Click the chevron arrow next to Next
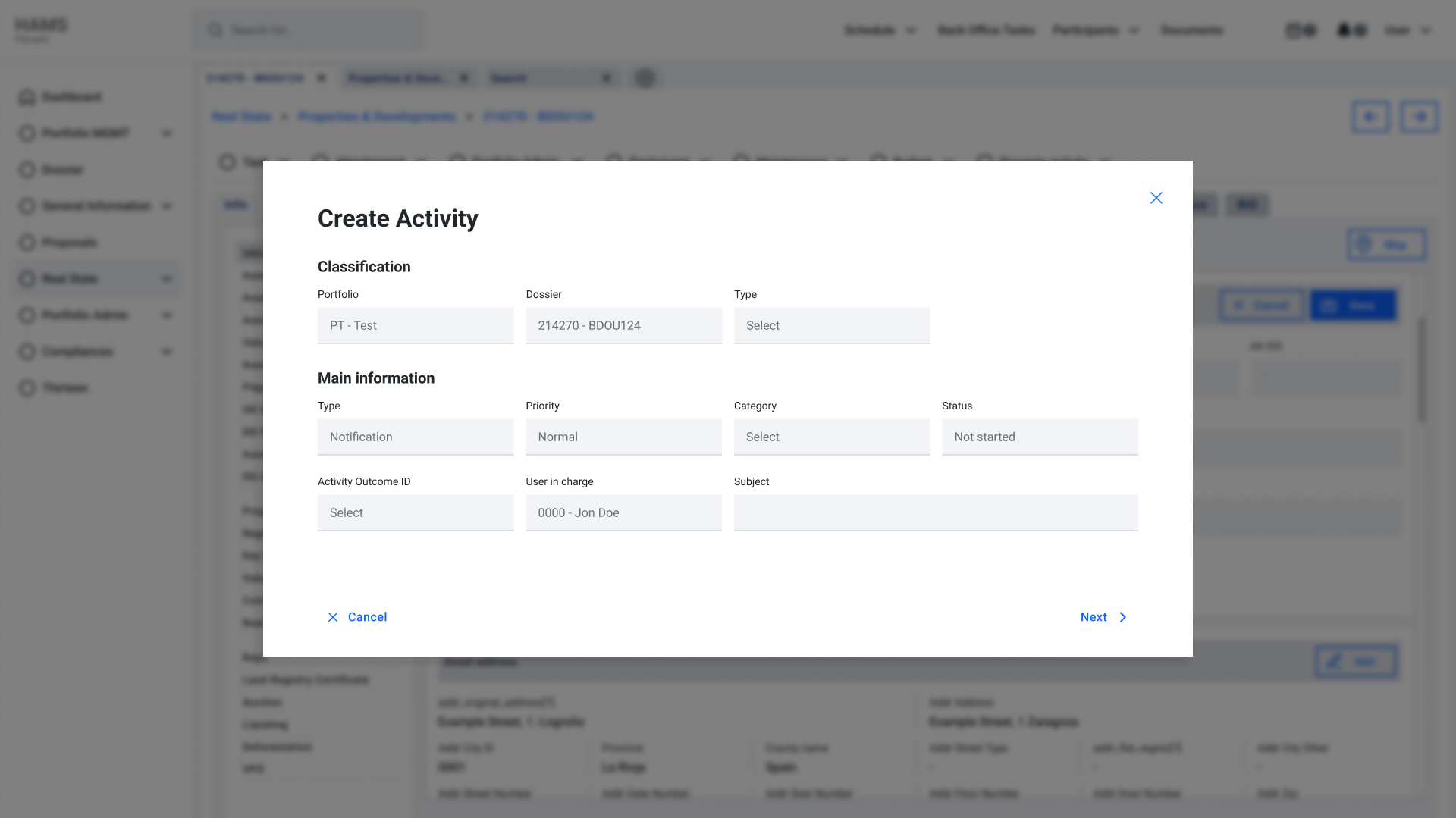Image resolution: width=1456 pixels, height=818 pixels. 1123,617
